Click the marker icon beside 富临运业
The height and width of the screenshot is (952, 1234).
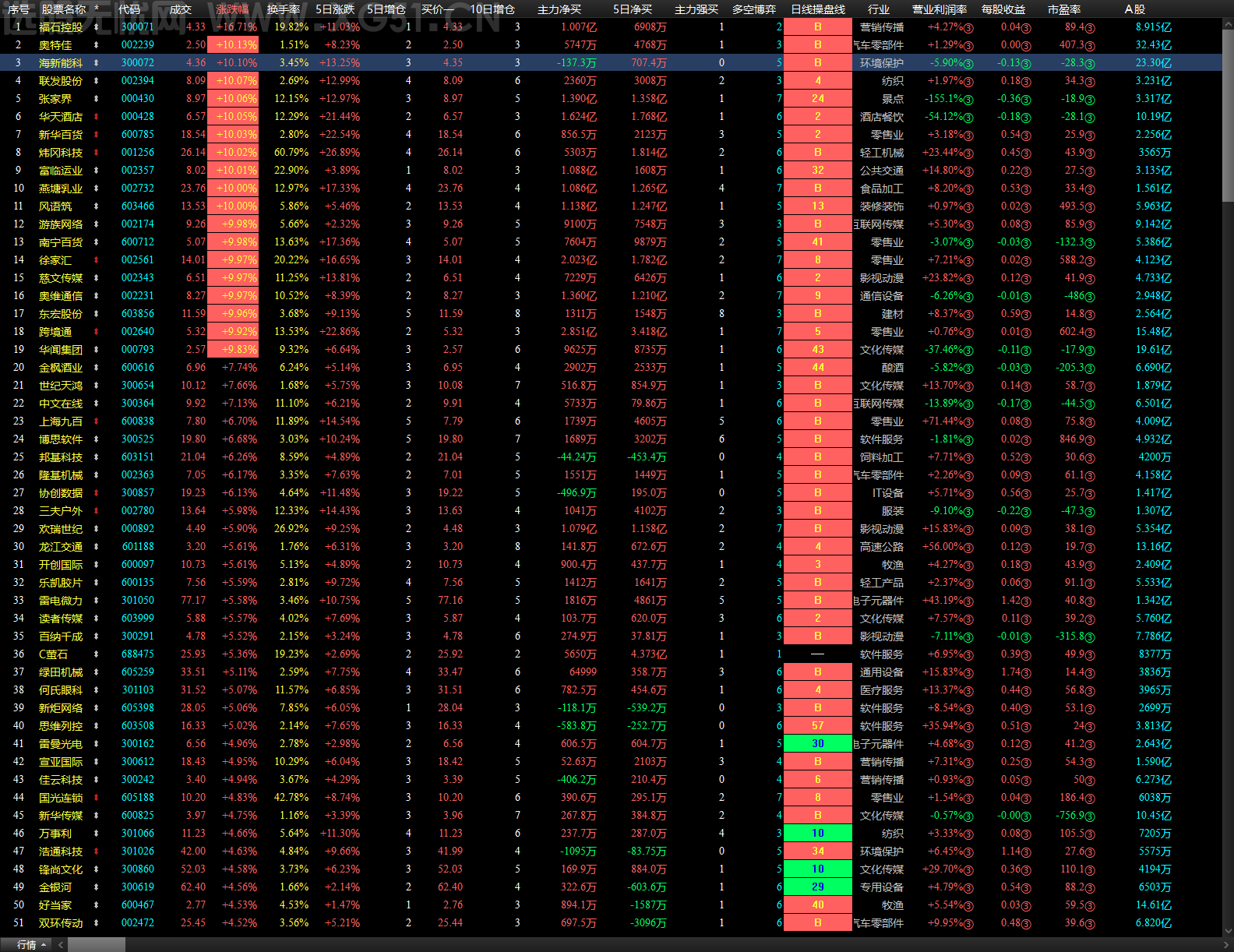coord(97,171)
